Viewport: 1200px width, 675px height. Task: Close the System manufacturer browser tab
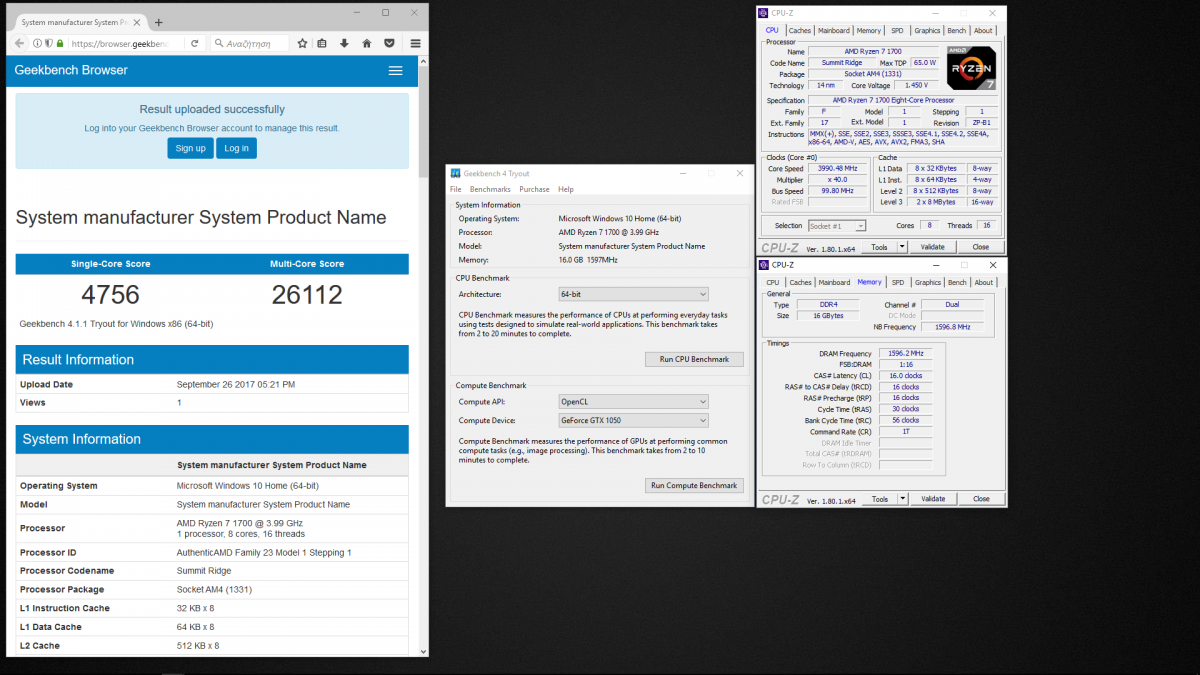click(139, 22)
